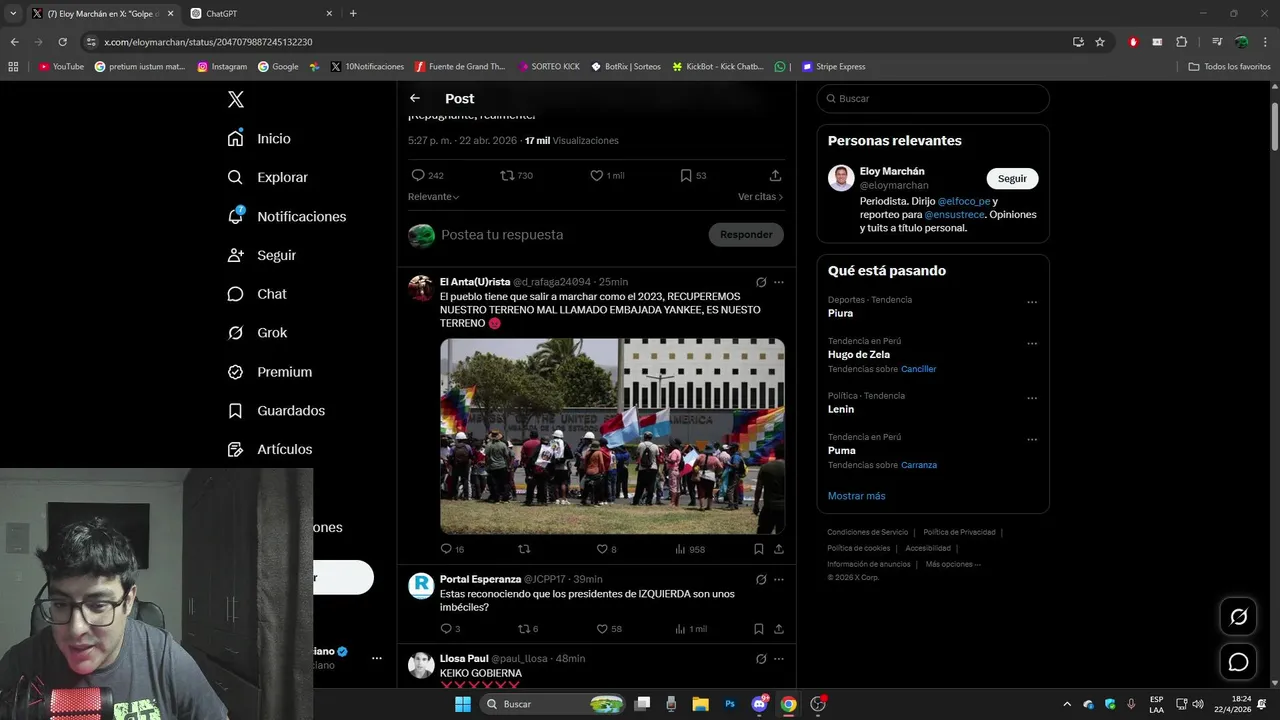Go to Inicio in the sidebar
1280x720 pixels.
(x=259, y=138)
